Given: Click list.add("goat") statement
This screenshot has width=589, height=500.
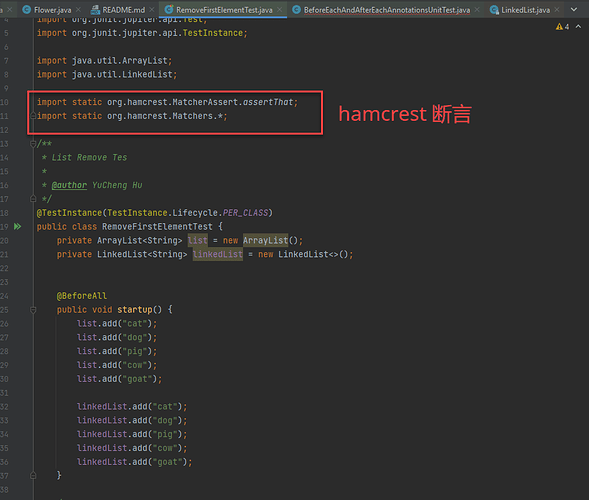Looking at the screenshot, I should [x=119, y=379].
